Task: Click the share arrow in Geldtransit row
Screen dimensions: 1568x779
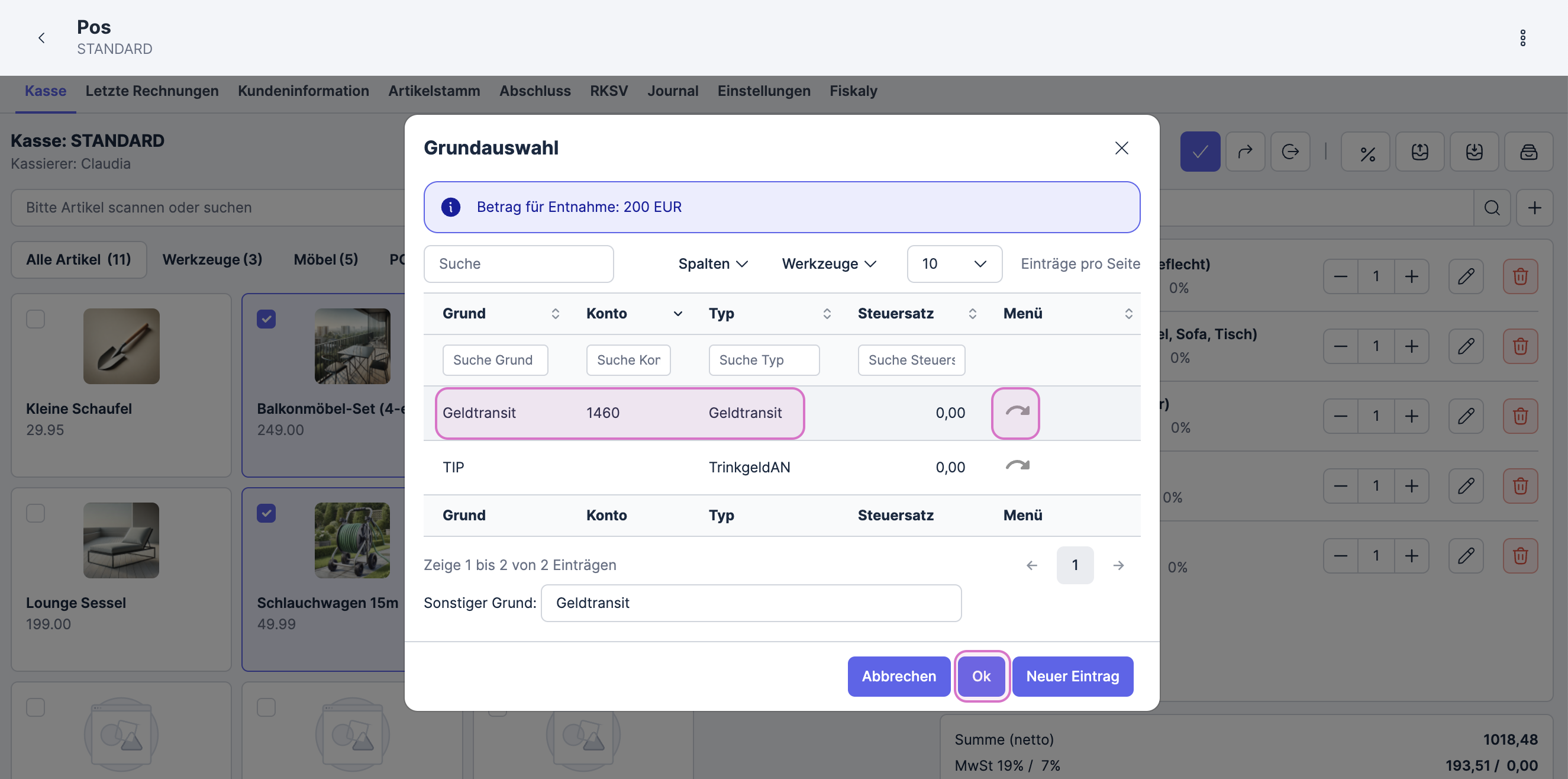Action: [1016, 413]
